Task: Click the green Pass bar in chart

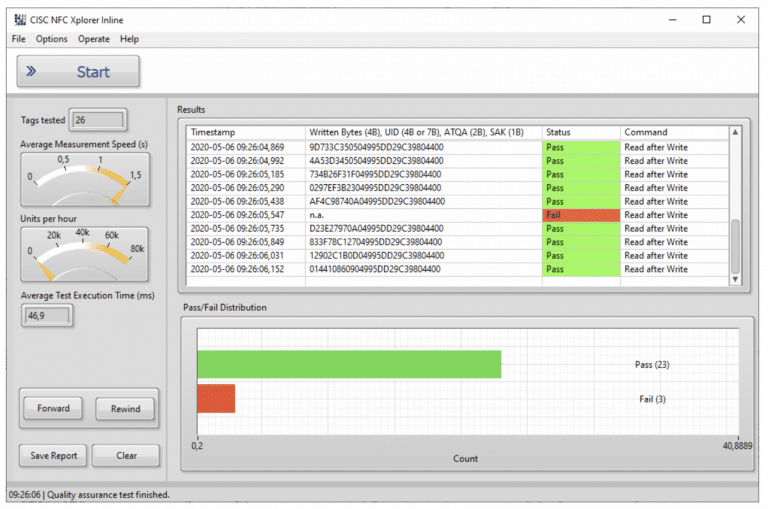Action: click(x=348, y=364)
